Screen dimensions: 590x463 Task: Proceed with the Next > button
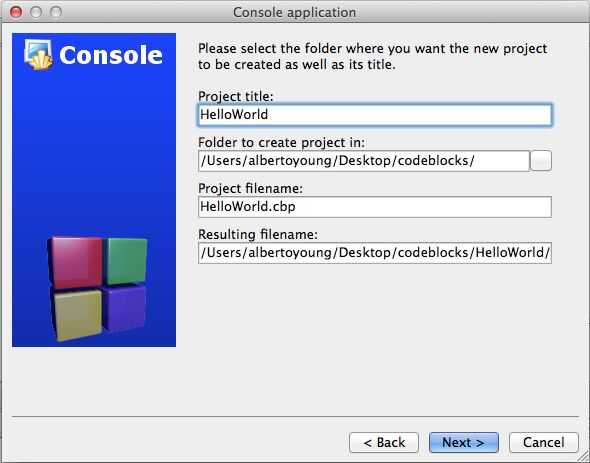tap(464, 442)
